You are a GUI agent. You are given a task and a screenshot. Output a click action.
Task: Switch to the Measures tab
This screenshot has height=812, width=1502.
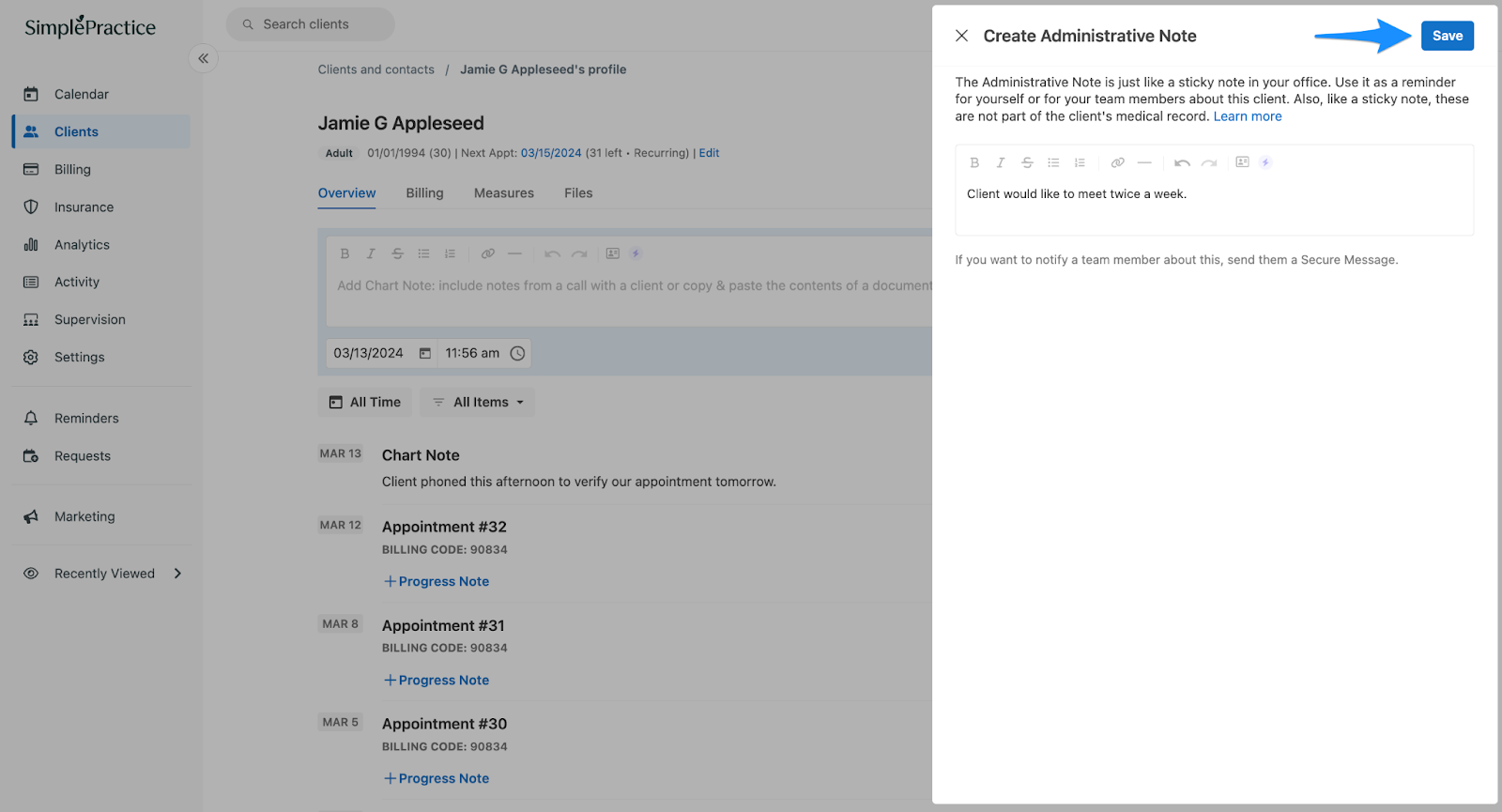point(504,192)
